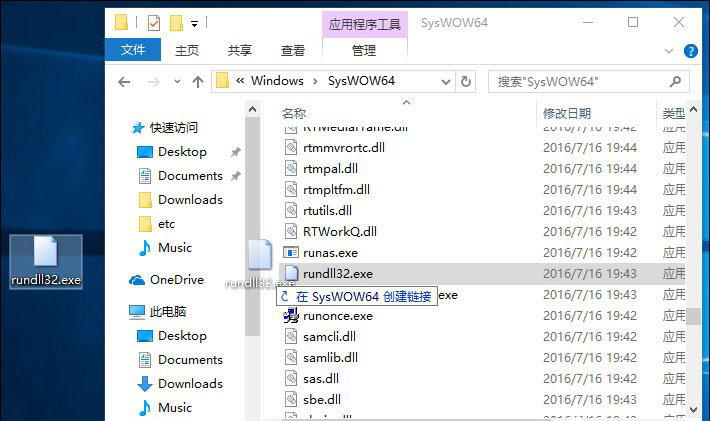Click Windows in the address breadcrumb
The height and width of the screenshot is (421, 710).
pos(277,81)
